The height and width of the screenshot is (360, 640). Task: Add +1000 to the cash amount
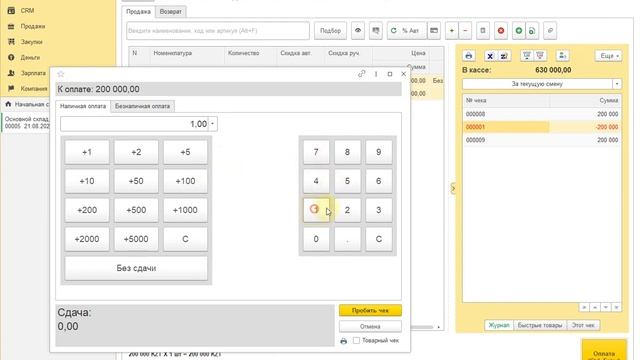pyautogui.click(x=185, y=210)
